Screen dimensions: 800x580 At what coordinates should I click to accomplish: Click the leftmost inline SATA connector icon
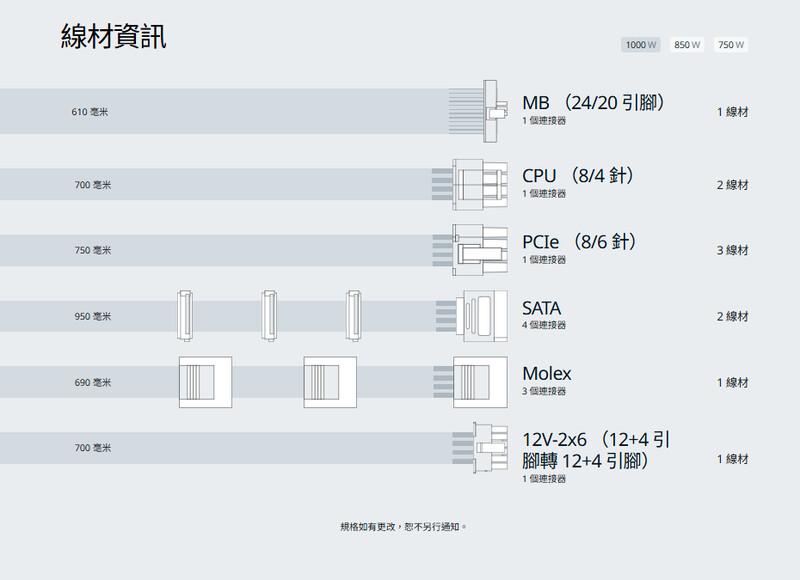[x=184, y=315]
